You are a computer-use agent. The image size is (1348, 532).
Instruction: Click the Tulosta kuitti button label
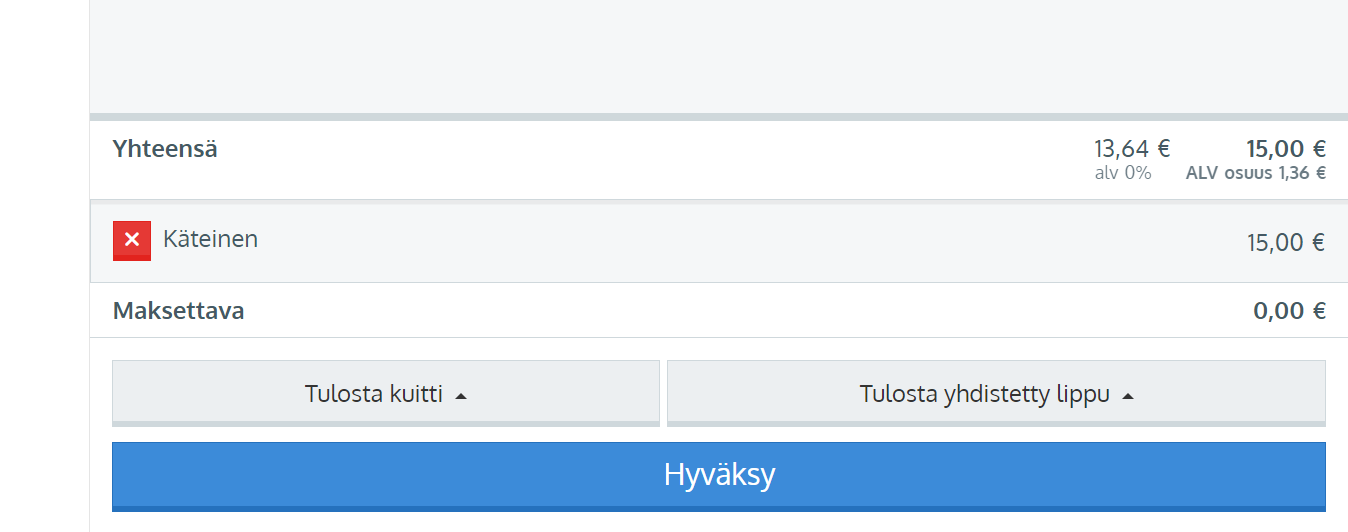tap(374, 394)
